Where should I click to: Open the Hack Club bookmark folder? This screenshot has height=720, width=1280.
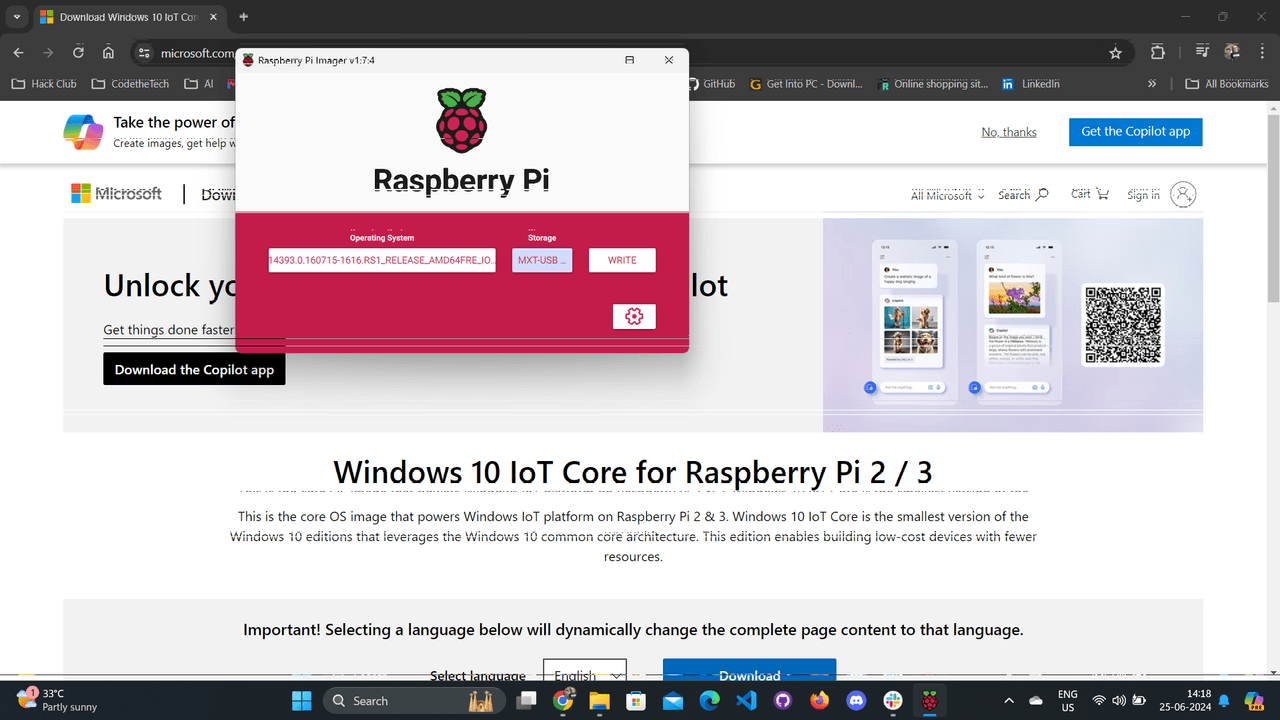coord(44,84)
